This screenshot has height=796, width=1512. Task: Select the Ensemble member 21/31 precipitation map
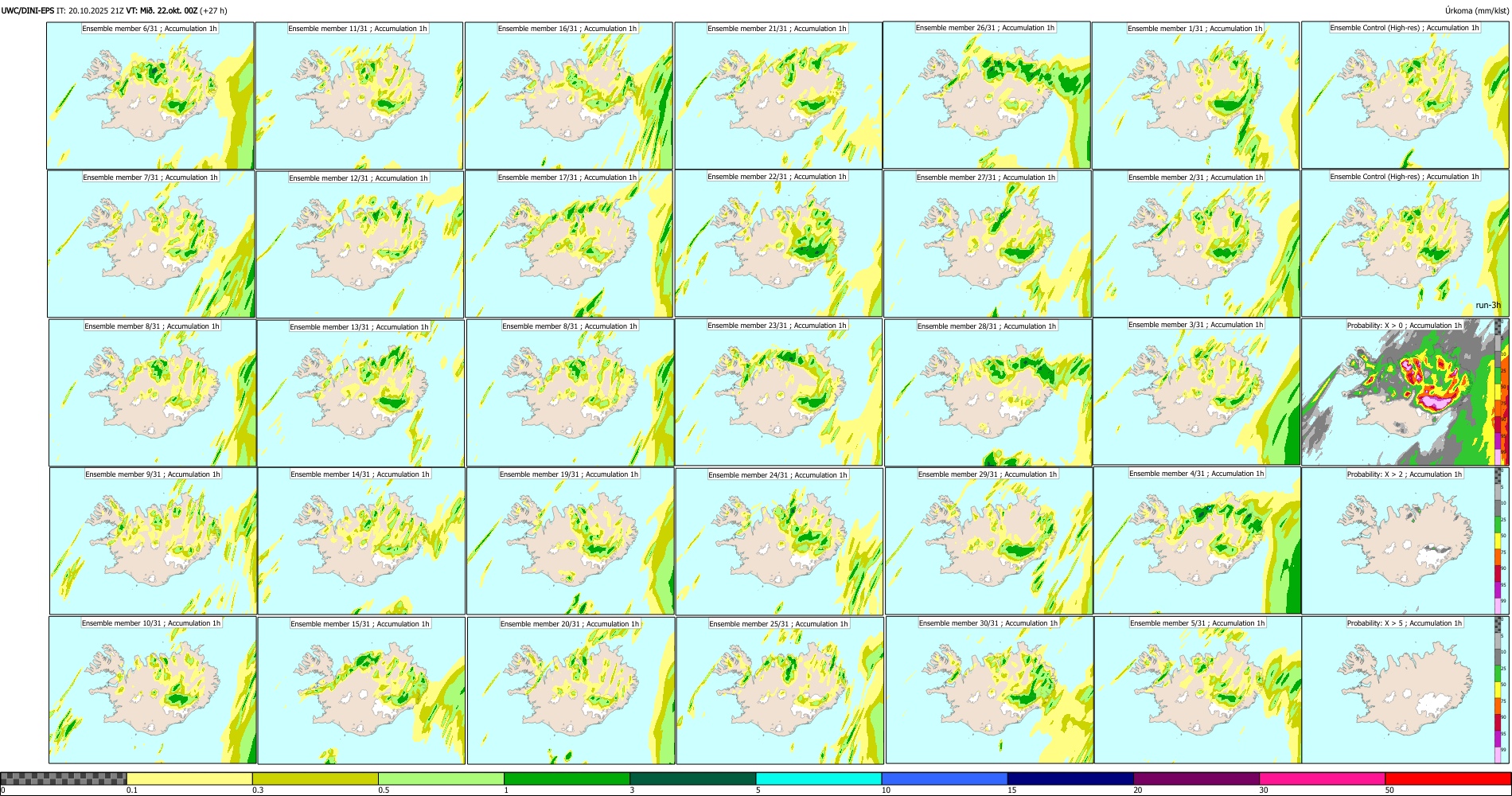pos(778,96)
